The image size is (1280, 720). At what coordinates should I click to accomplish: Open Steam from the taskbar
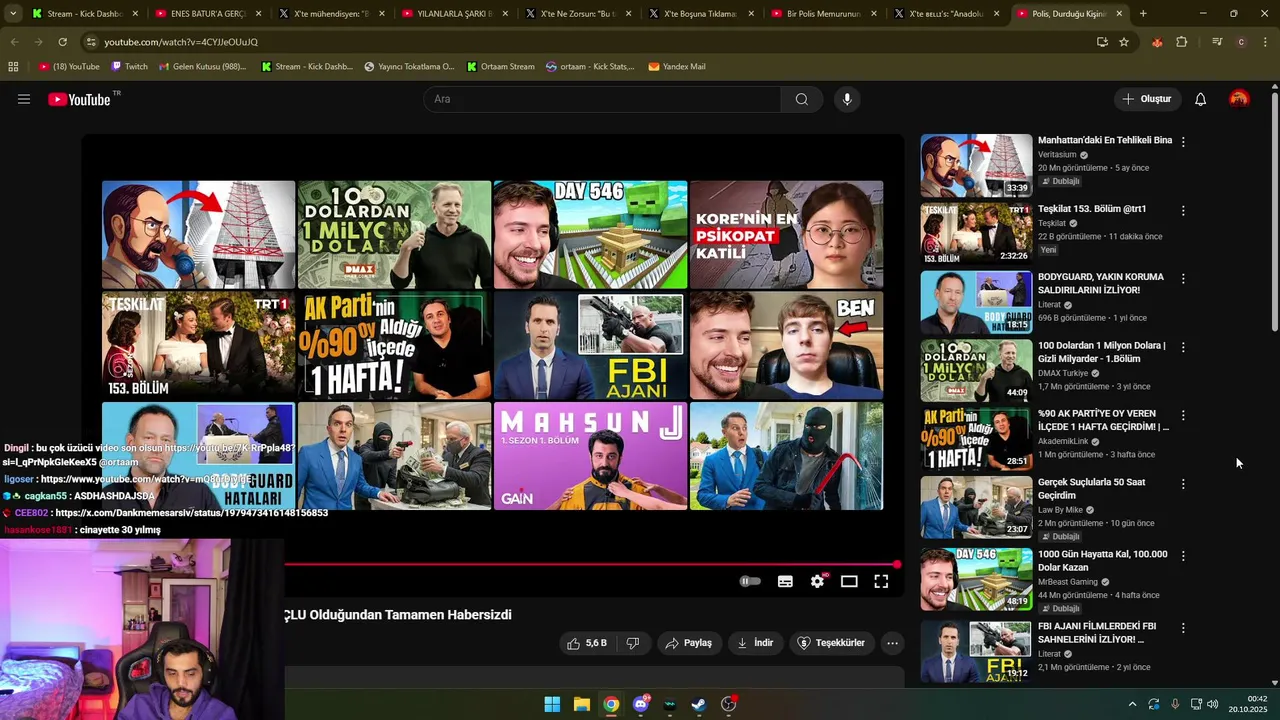[x=699, y=704]
